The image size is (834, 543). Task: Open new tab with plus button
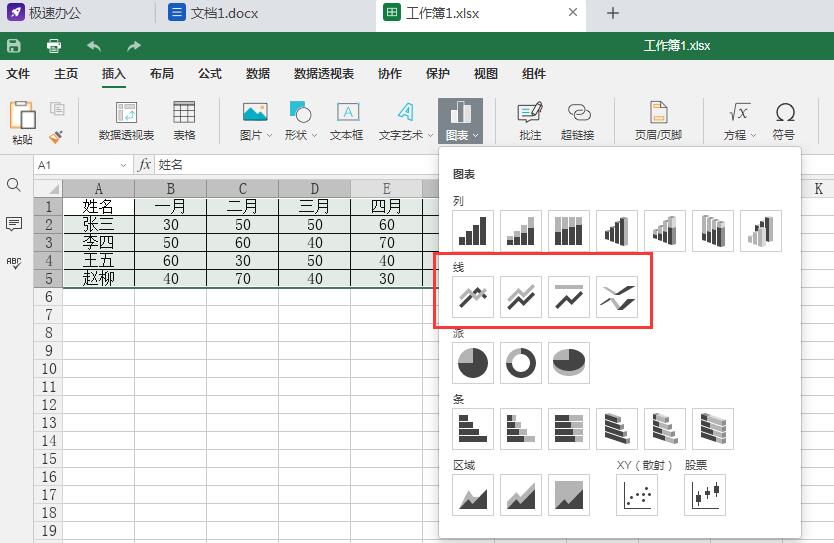tap(613, 13)
